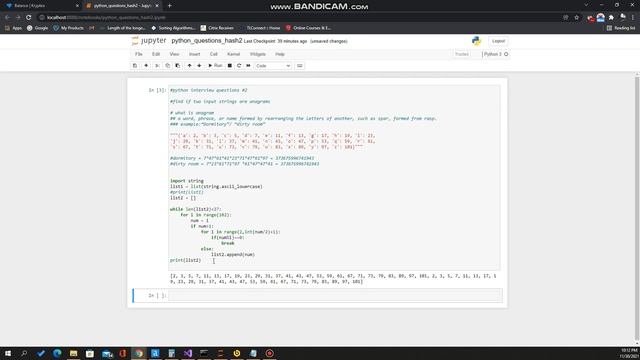Insert a cell below with the plus icon

146,66
